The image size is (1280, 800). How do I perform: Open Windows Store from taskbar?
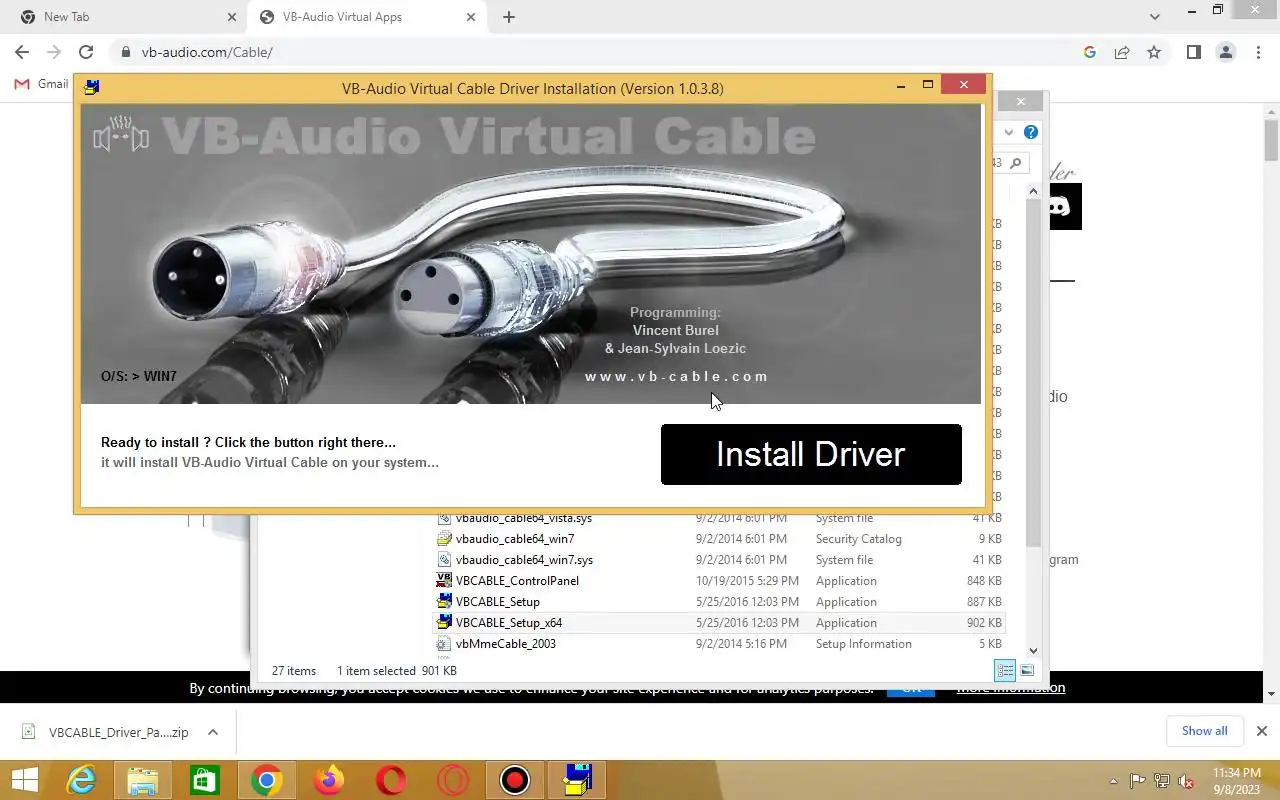point(205,780)
